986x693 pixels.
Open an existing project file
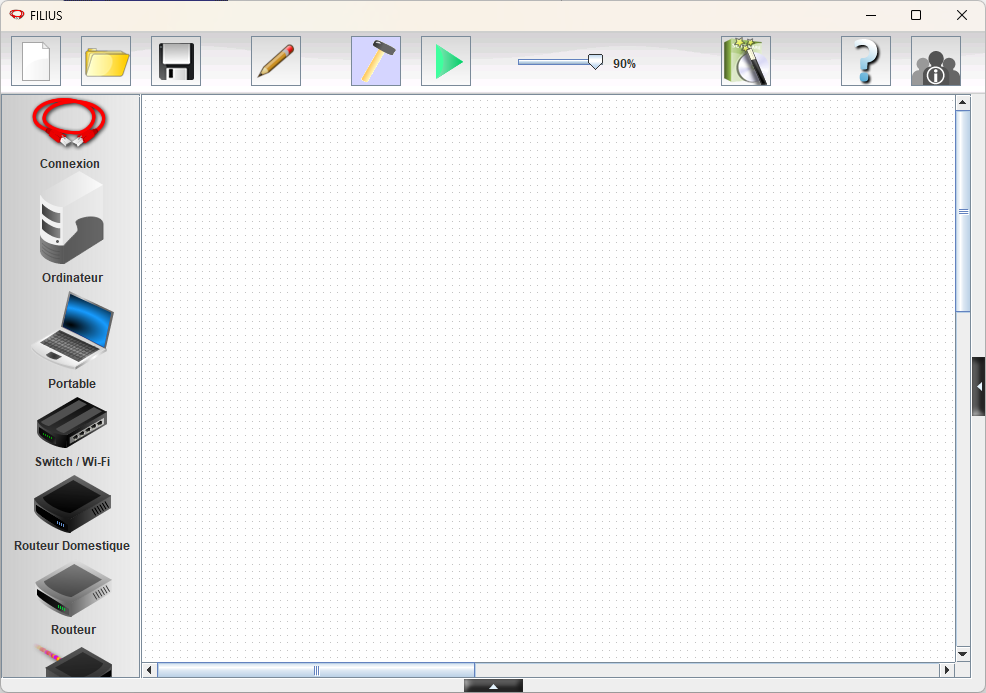(106, 61)
